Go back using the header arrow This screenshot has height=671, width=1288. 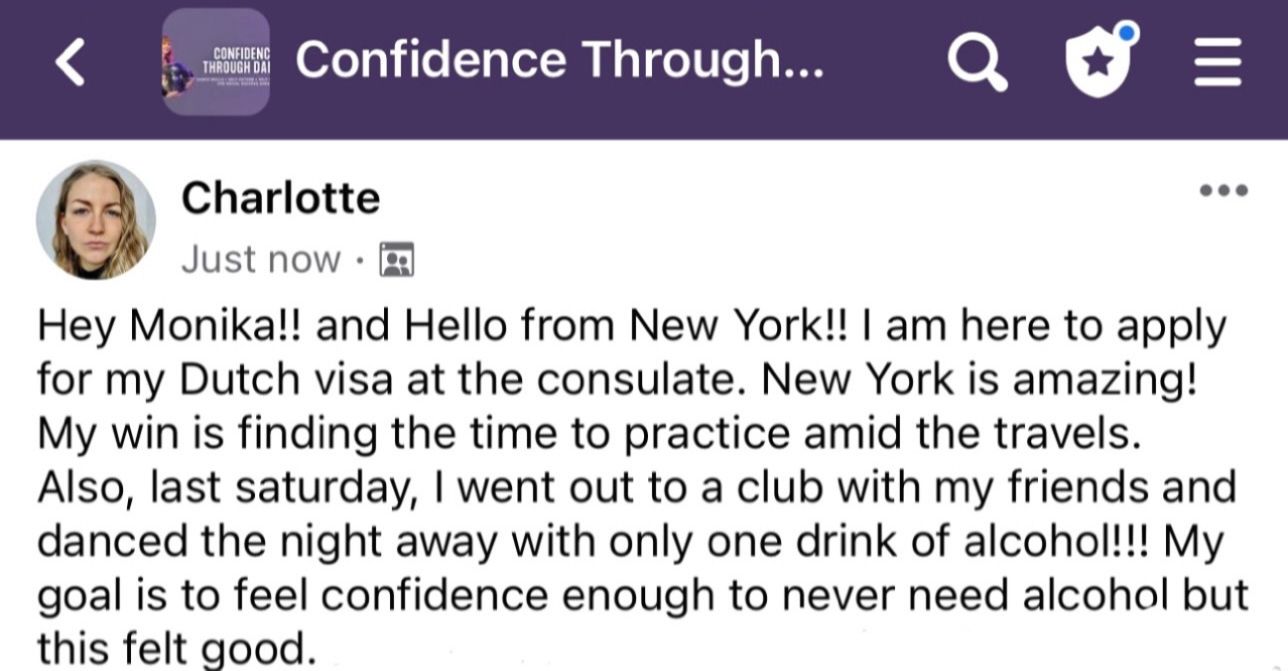pyautogui.click(x=69, y=62)
